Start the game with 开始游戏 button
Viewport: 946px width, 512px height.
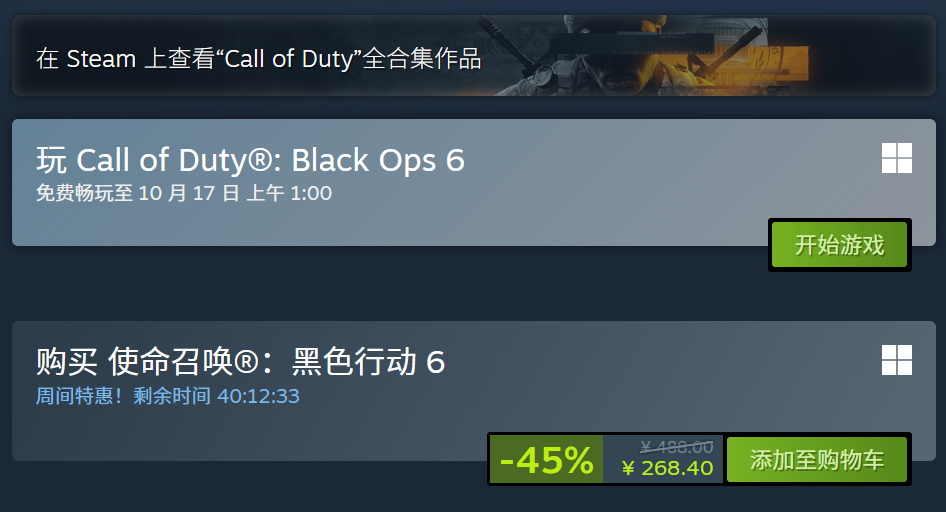tap(839, 244)
